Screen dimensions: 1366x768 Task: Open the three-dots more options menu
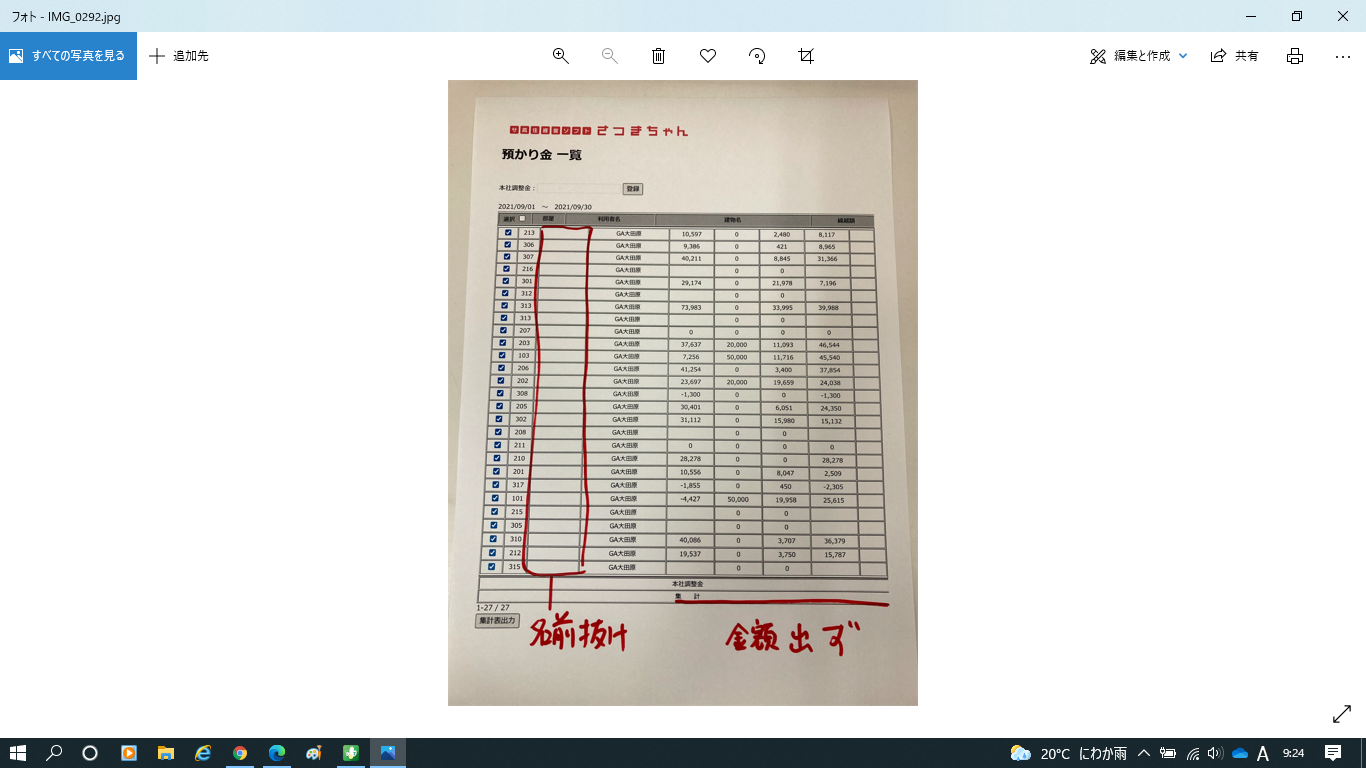coord(1343,56)
